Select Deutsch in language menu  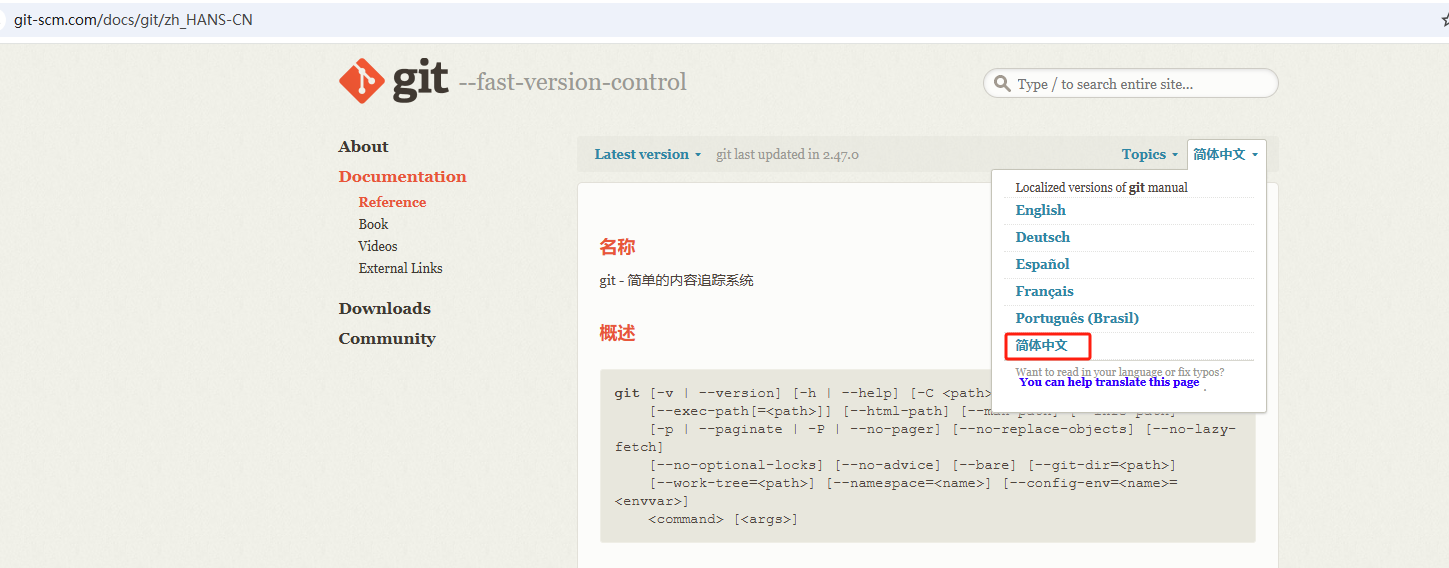[x=1043, y=237]
